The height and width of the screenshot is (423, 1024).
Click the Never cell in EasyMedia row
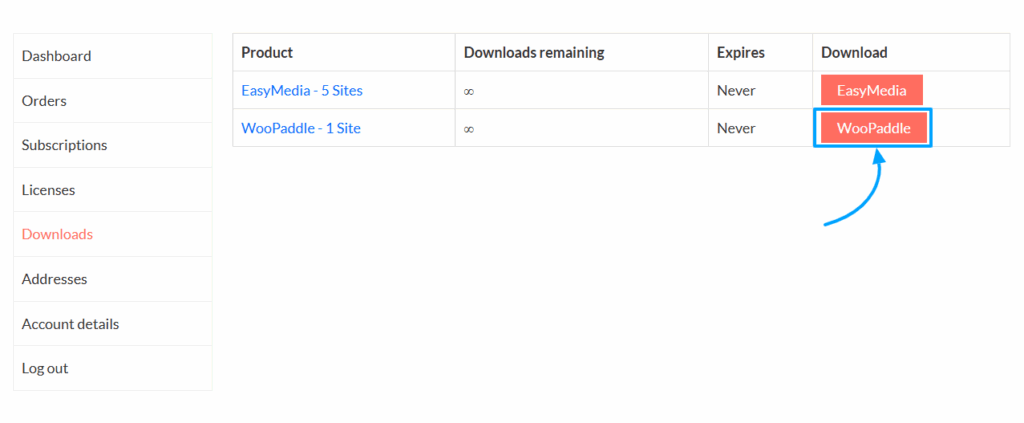(x=736, y=90)
